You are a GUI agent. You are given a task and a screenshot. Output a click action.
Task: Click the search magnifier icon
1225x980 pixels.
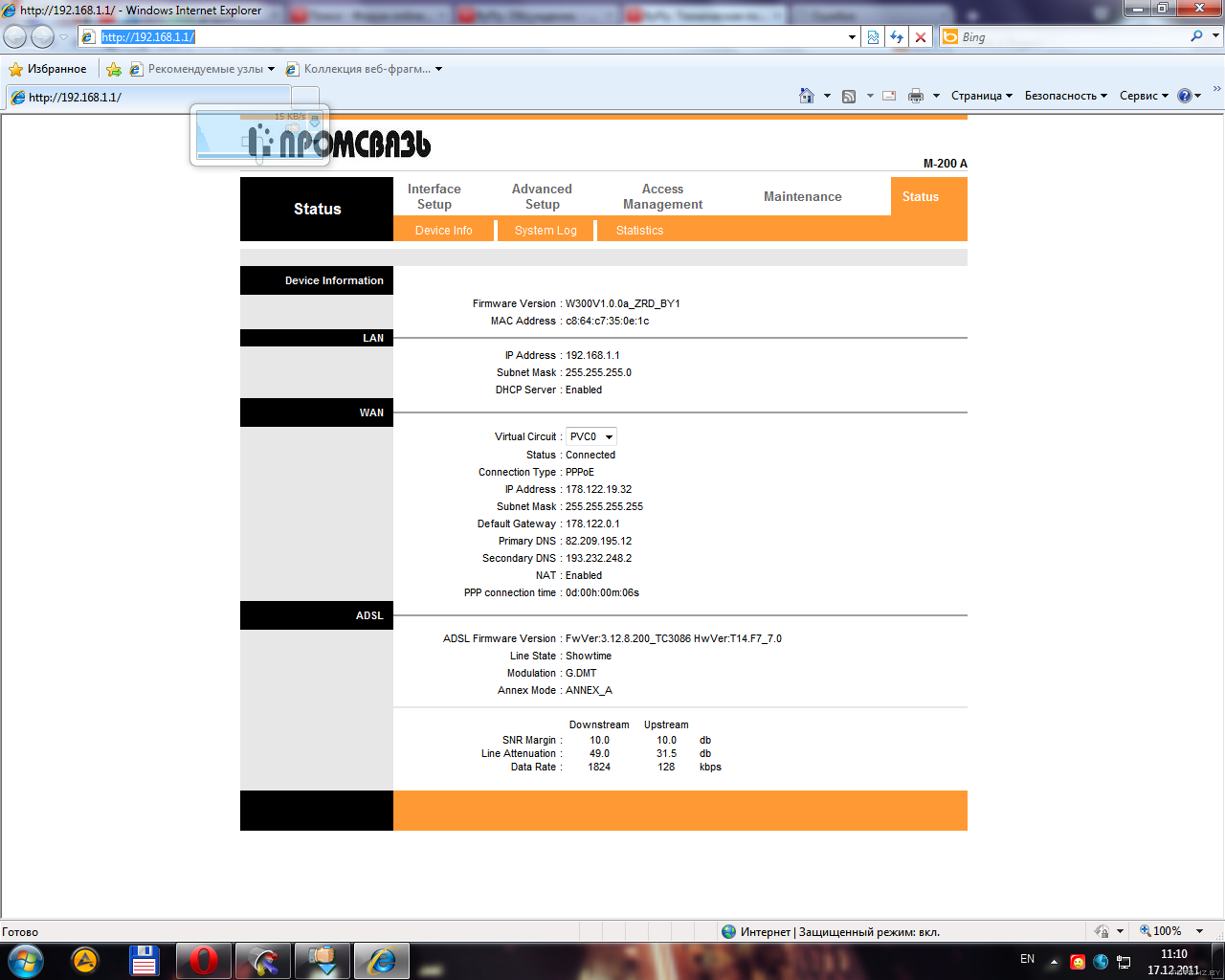point(1196,36)
